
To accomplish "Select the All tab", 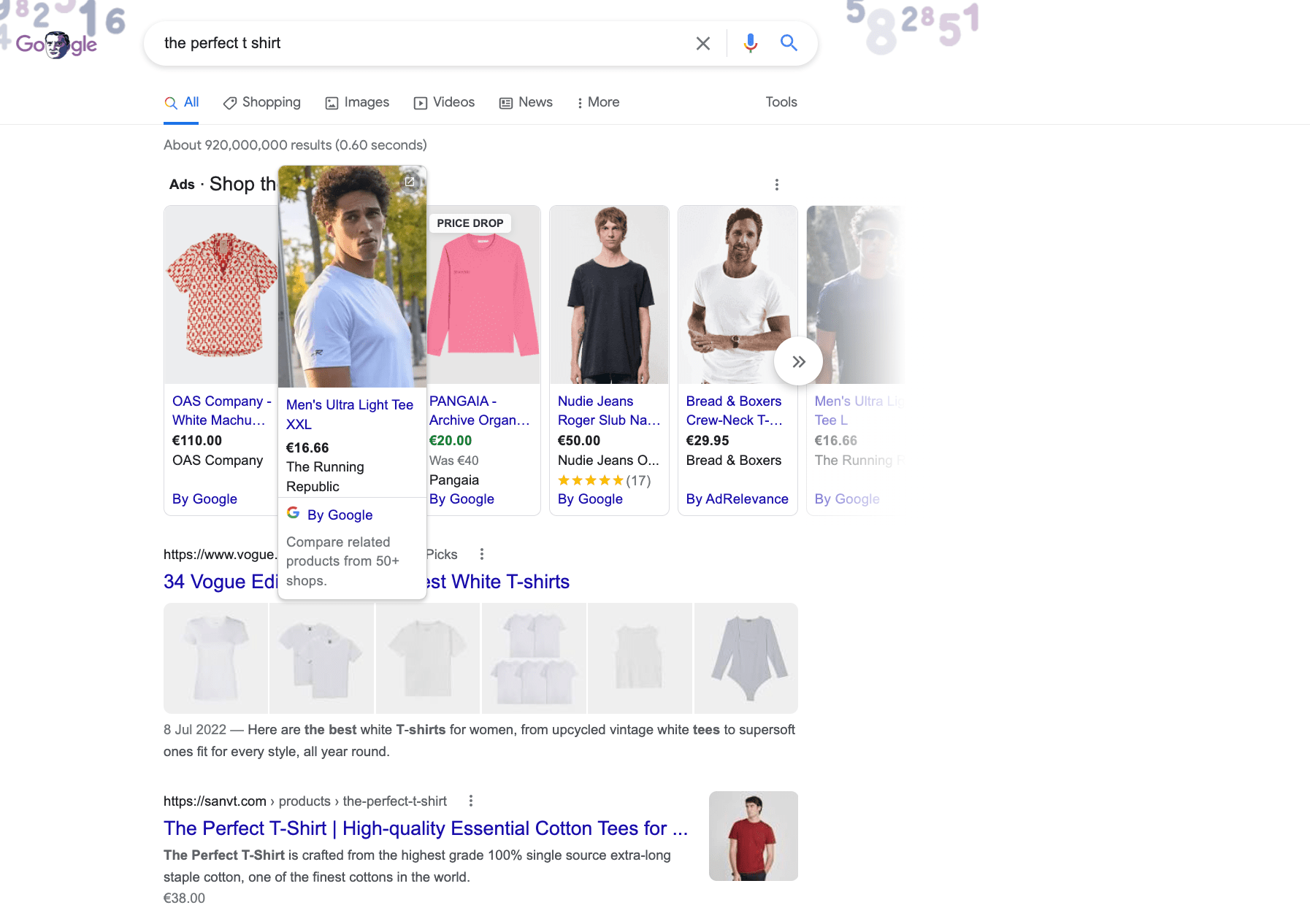I will pyautogui.click(x=182, y=103).
